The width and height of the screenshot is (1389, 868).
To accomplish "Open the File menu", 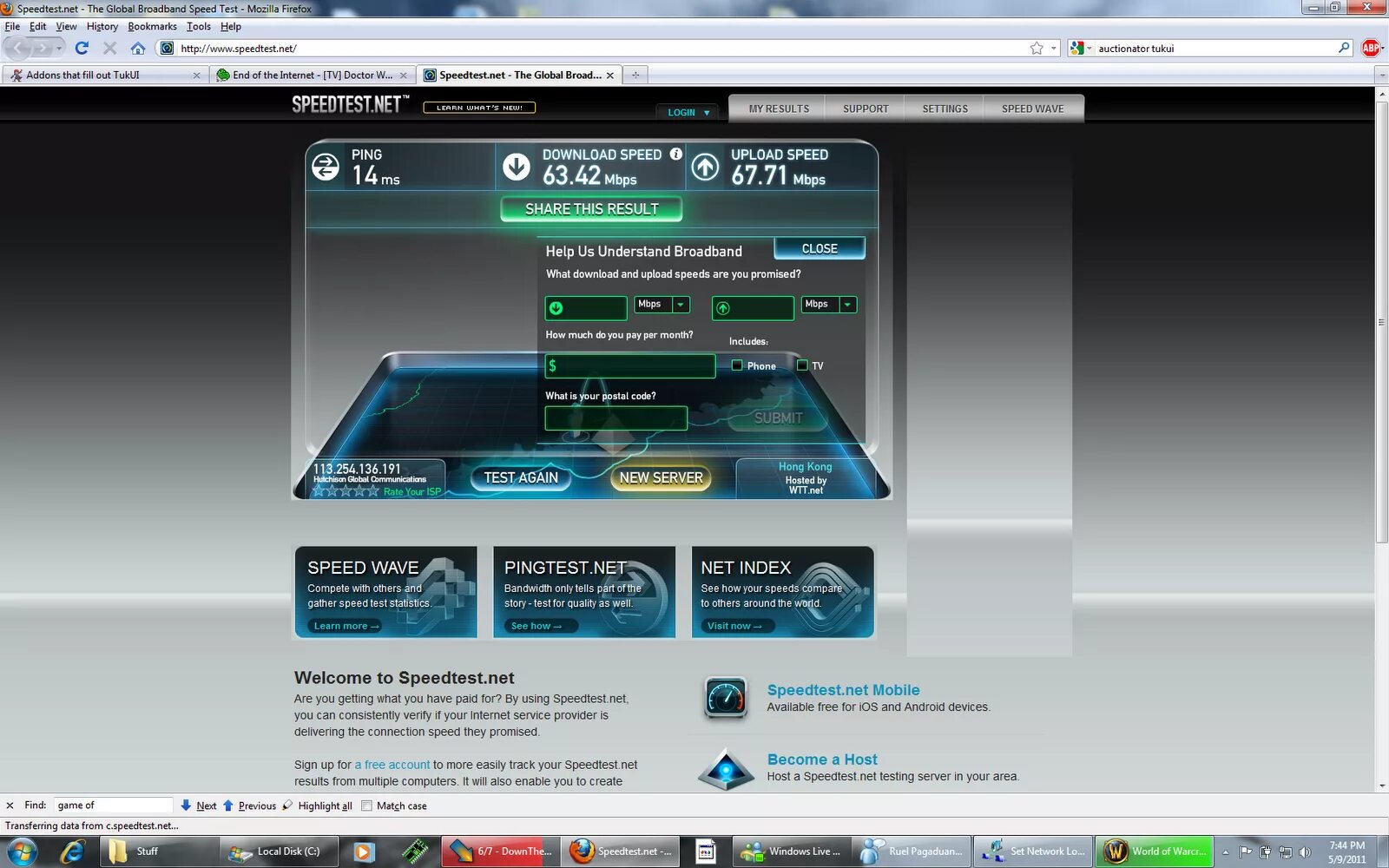I will tap(12, 26).
